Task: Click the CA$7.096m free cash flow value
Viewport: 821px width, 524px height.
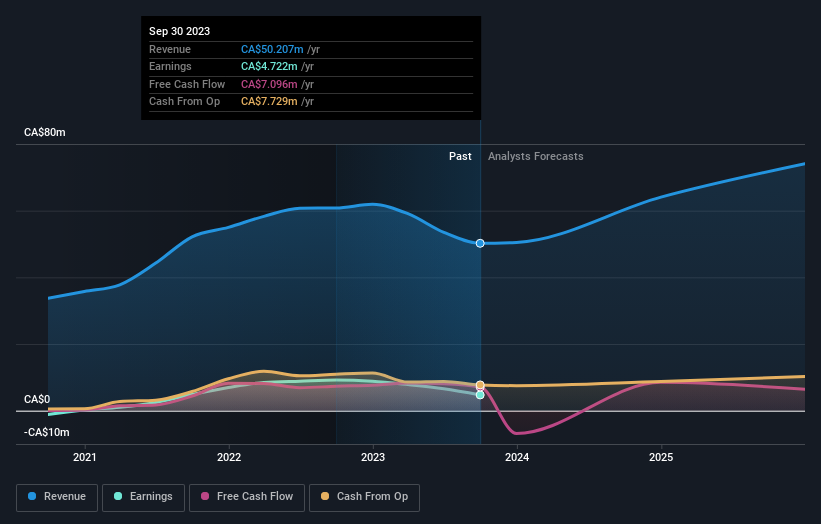Action: [269, 84]
